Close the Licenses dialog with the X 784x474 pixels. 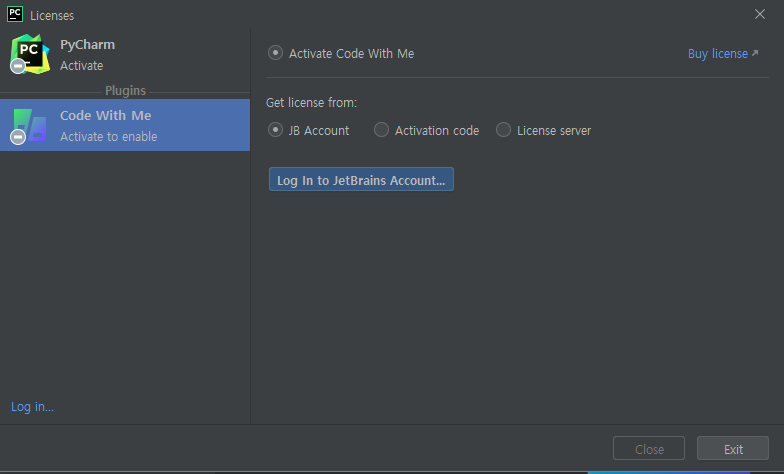760,14
